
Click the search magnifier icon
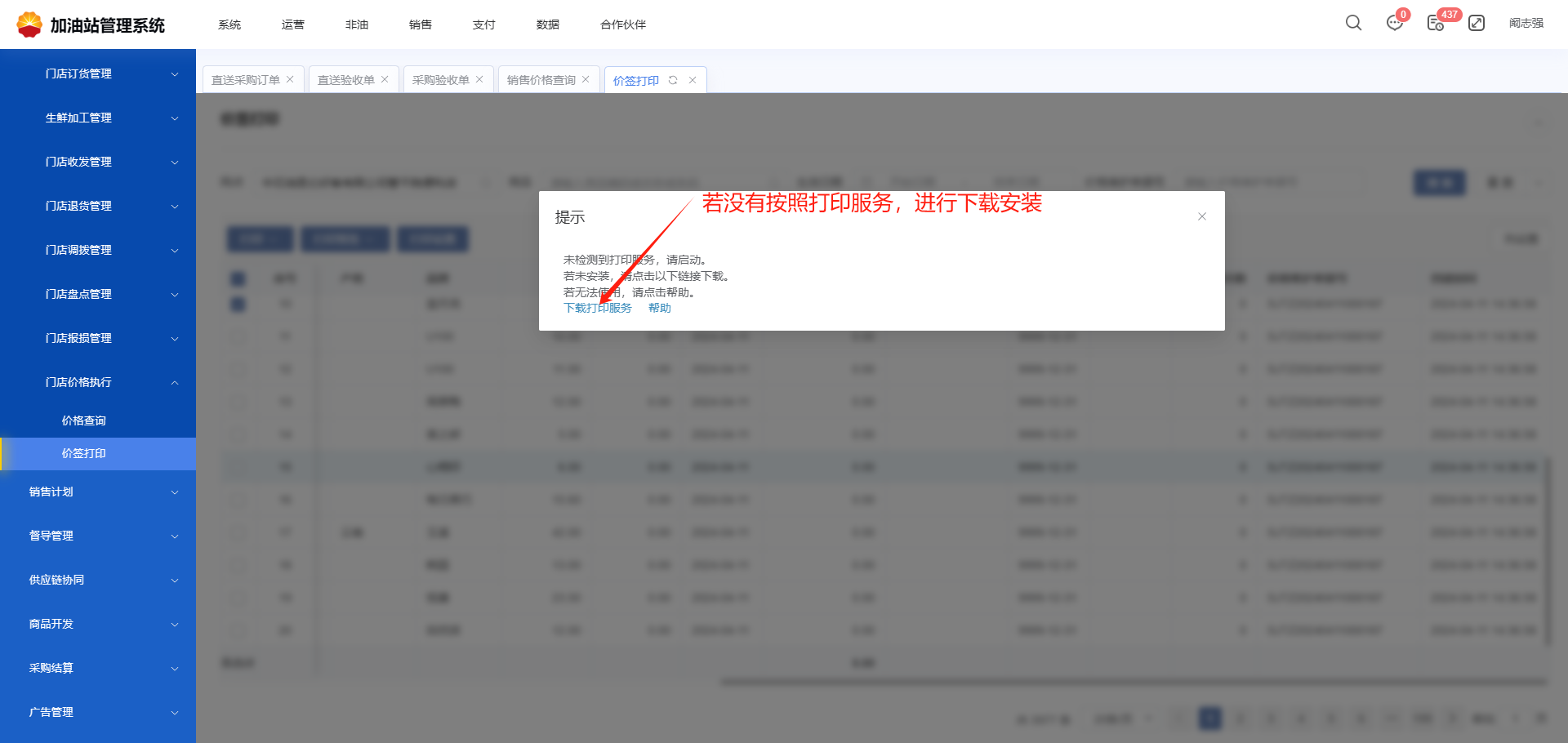[1353, 23]
